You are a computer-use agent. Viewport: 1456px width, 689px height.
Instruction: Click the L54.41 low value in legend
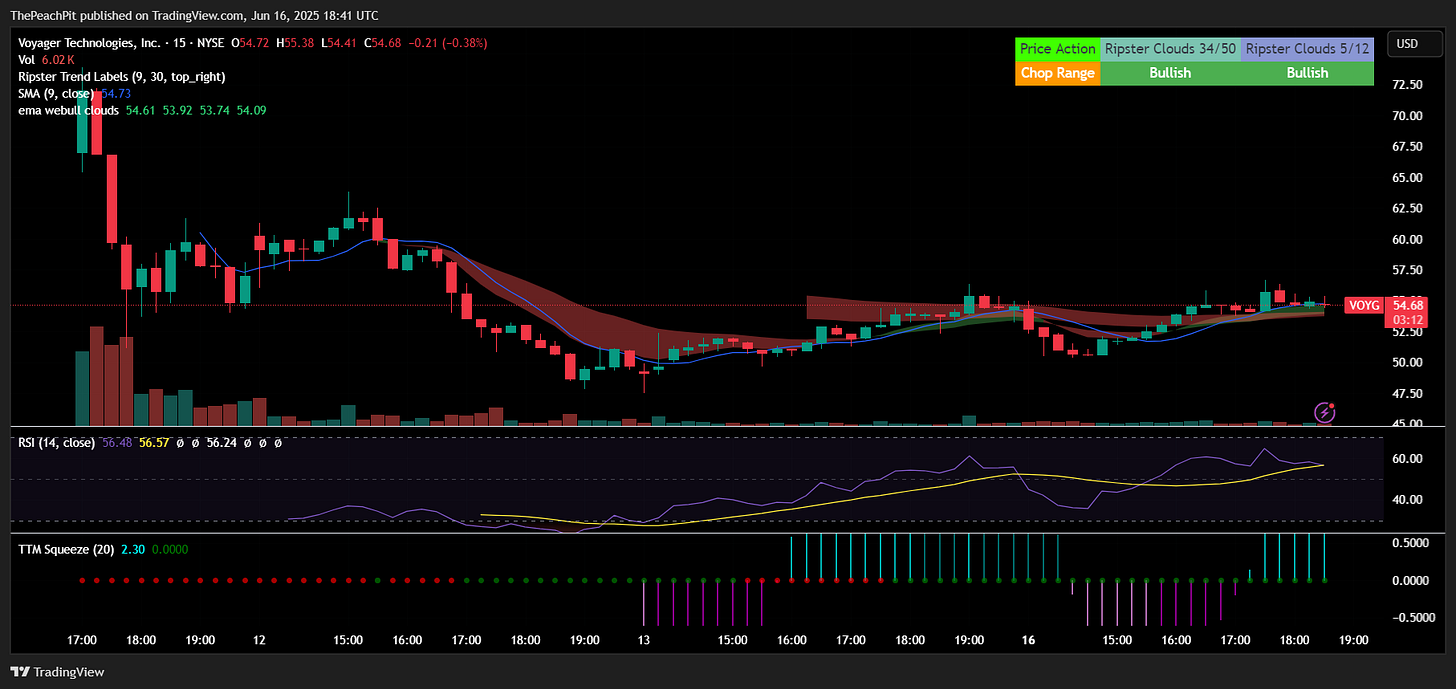point(341,43)
